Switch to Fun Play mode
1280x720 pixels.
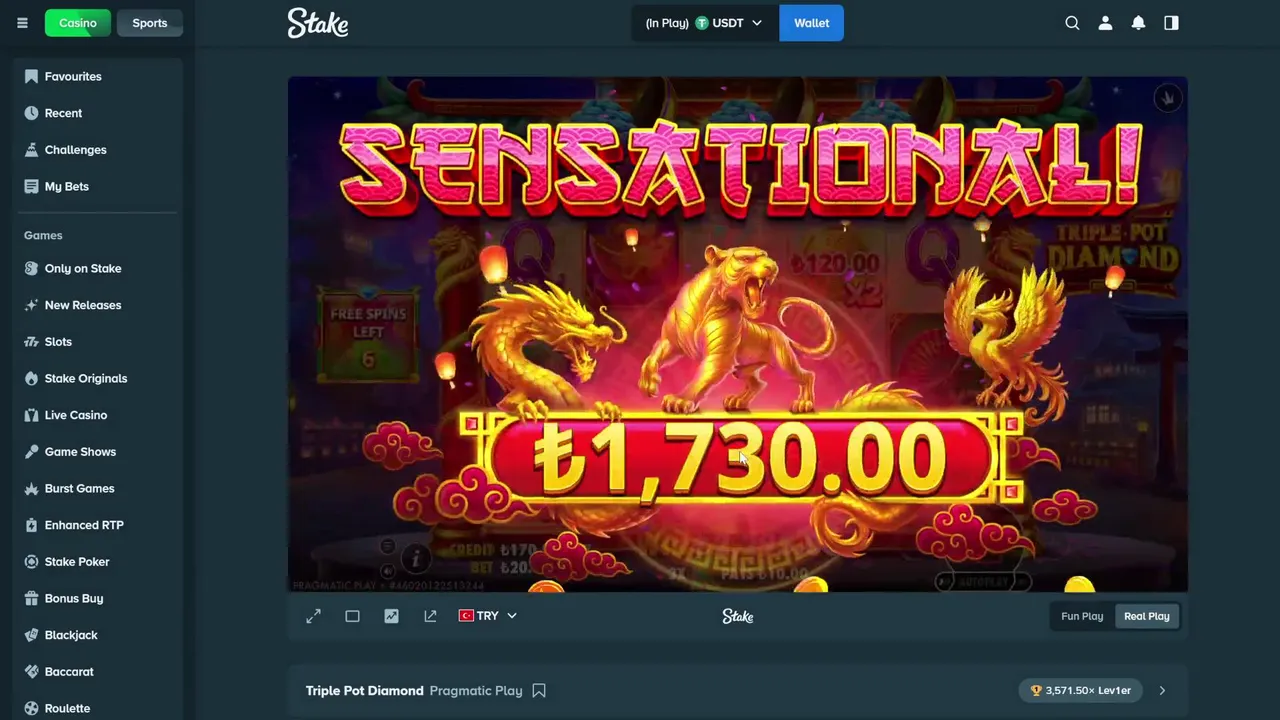(x=1082, y=616)
